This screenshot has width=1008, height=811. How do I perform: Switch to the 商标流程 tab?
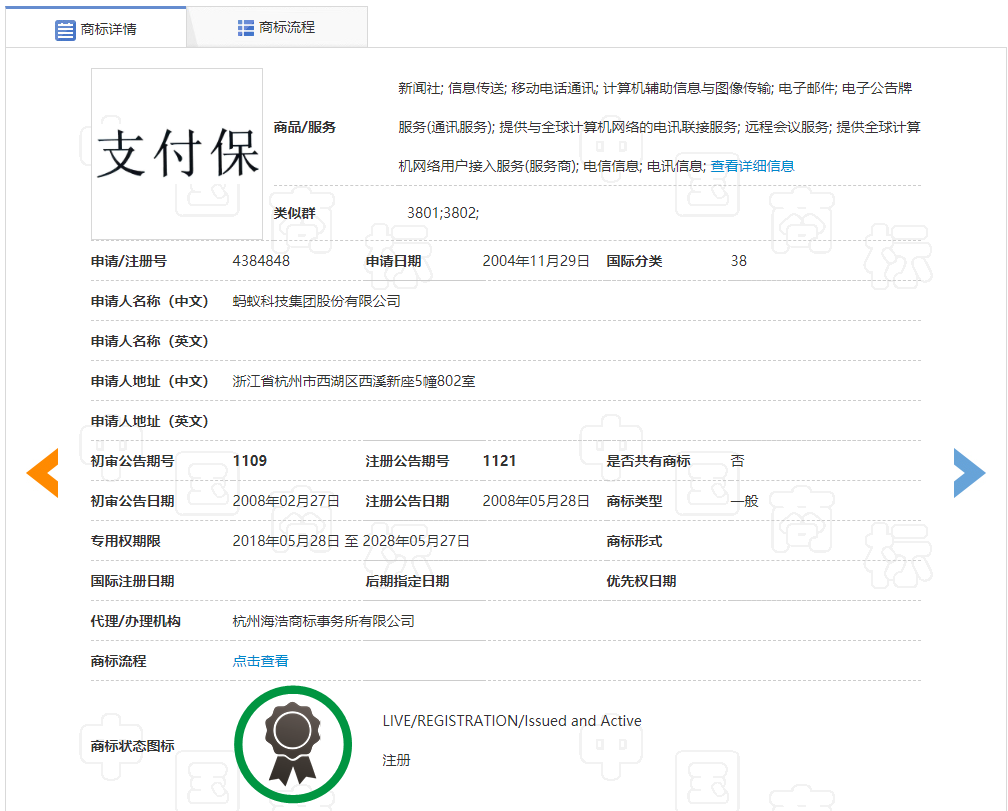point(277,28)
